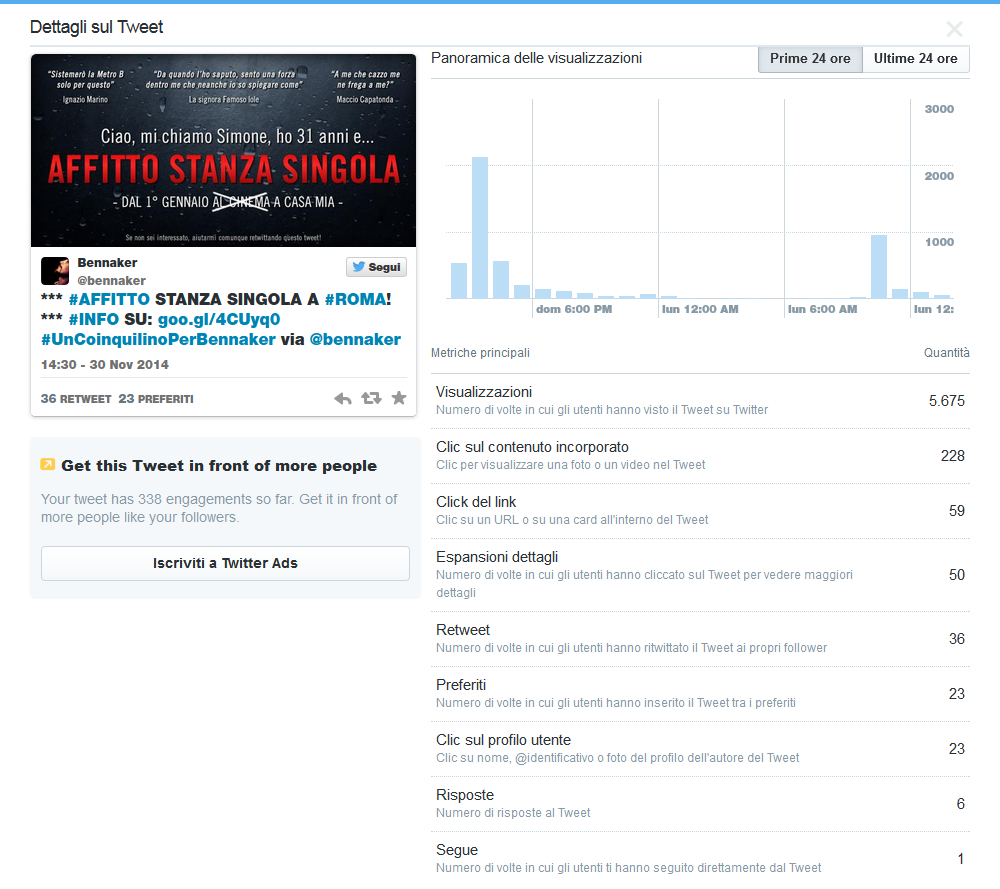Click the retweet icon below the tweet
Screen dimensions: 1000x889
pyautogui.click(x=371, y=397)
